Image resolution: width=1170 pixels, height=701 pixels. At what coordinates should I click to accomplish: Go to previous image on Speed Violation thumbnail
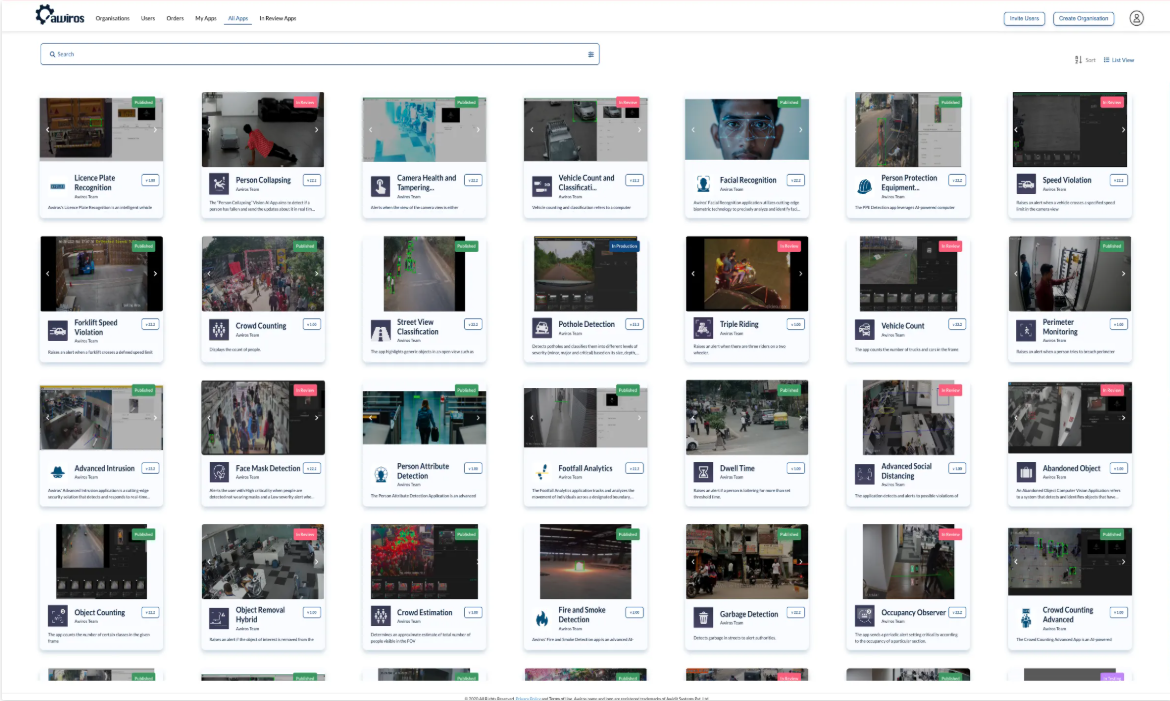coord(1016,130)
